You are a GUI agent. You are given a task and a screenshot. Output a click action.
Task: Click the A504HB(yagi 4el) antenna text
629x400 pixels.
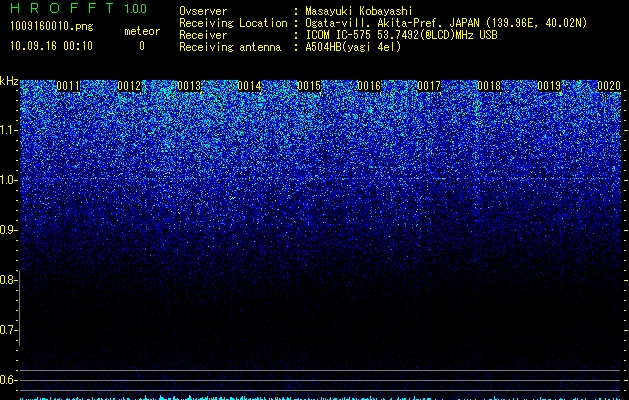click(x=353, y=47)
